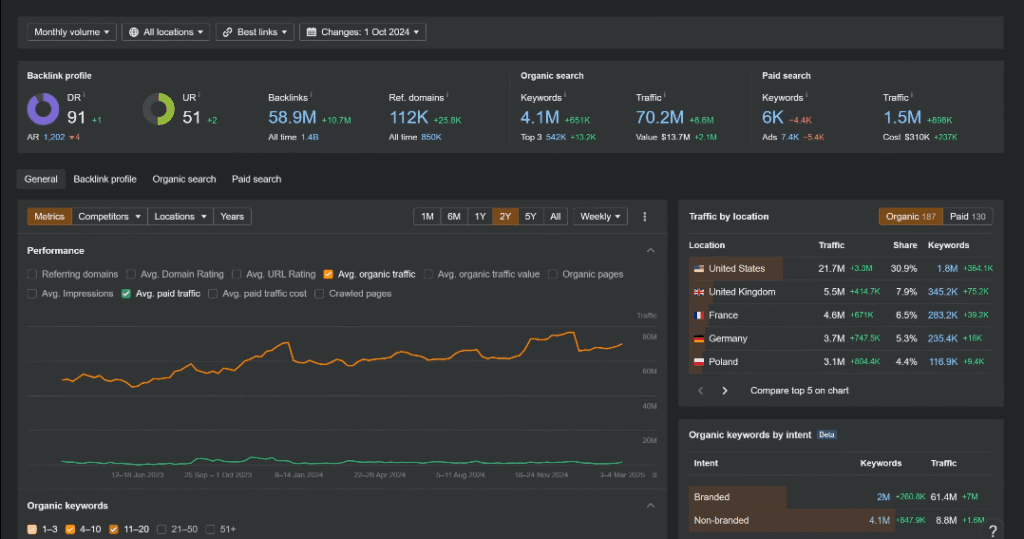1024x539 pixels.
Task: Click the help question mark icon
Action: click(x=992, y=530)
